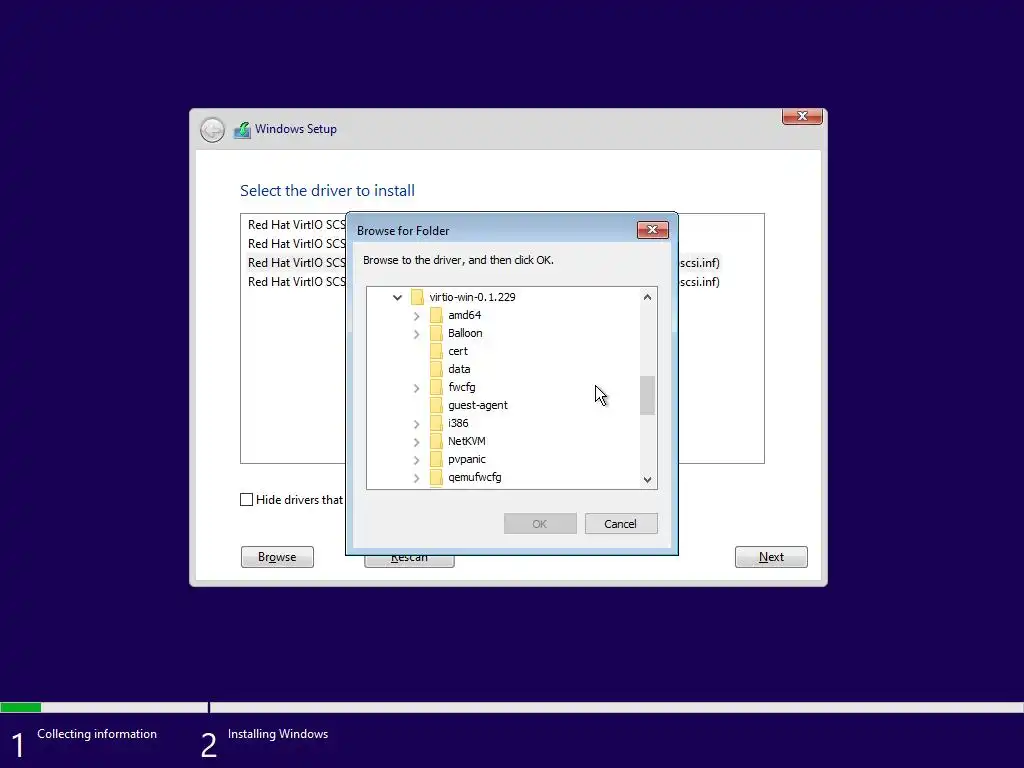Viewport: 1024px width, 768px height.
Task: Select the amd64 folder name
Action: [x=464, y=315]
